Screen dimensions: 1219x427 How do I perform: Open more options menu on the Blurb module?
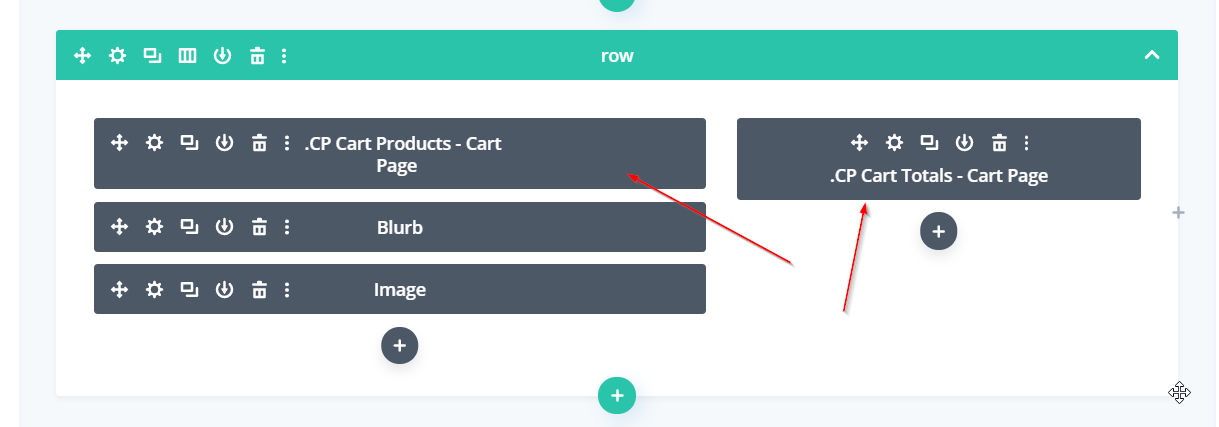tap(287, 228)
